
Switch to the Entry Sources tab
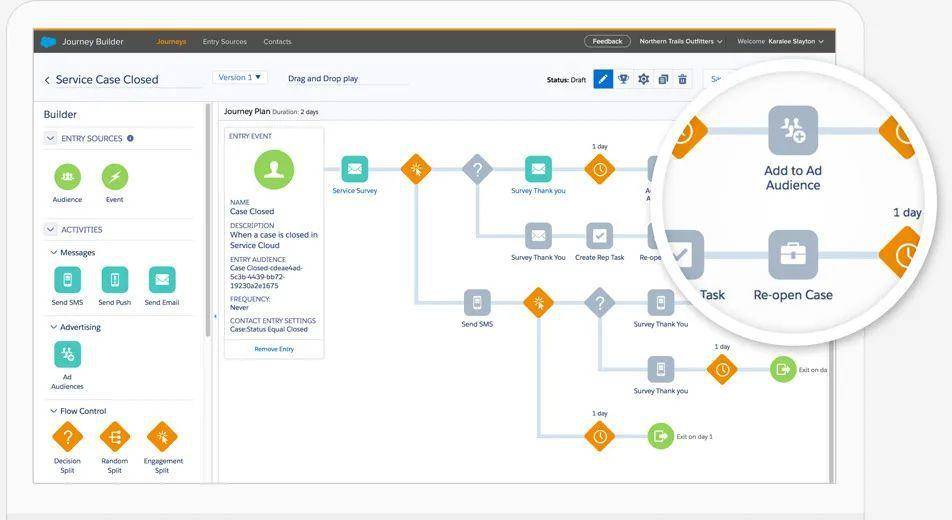pyautogui.click(x=224, y=42)
